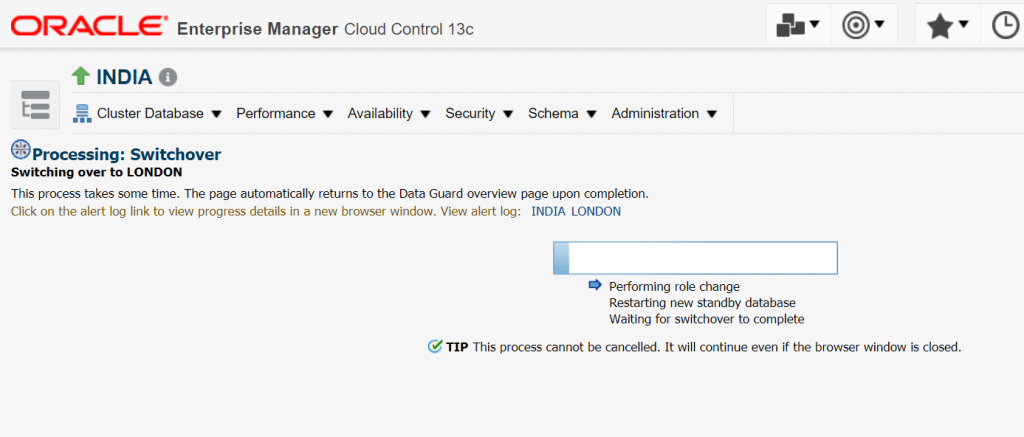Open the LONDON alert log link
Screen dimensions: 1024x437
click(596, 211)
